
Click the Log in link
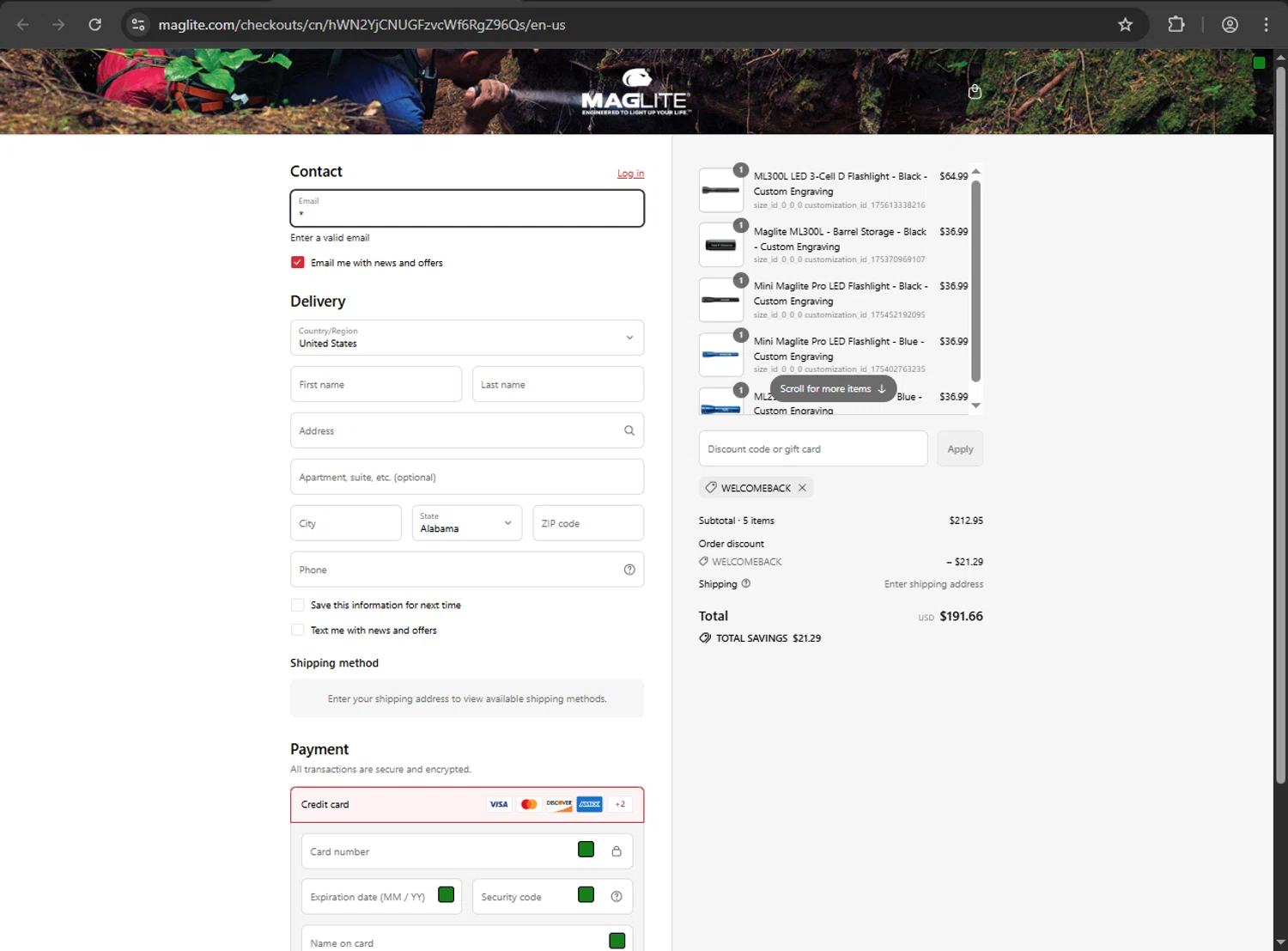(630, 174)
